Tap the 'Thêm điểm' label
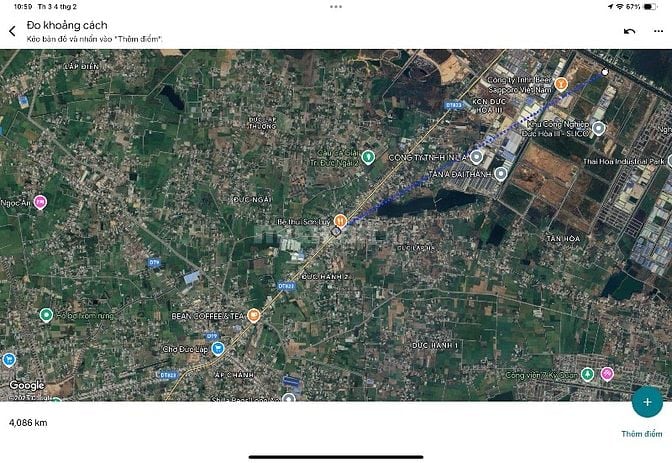Image resolution: width=672 pixels, height=463 pixels. (x=642, y=434)
